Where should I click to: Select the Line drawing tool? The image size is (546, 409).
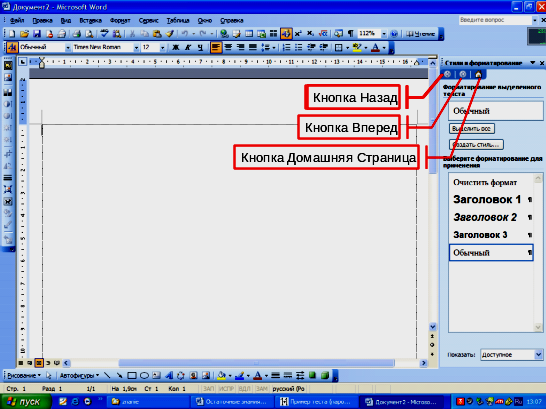[107, 376]
